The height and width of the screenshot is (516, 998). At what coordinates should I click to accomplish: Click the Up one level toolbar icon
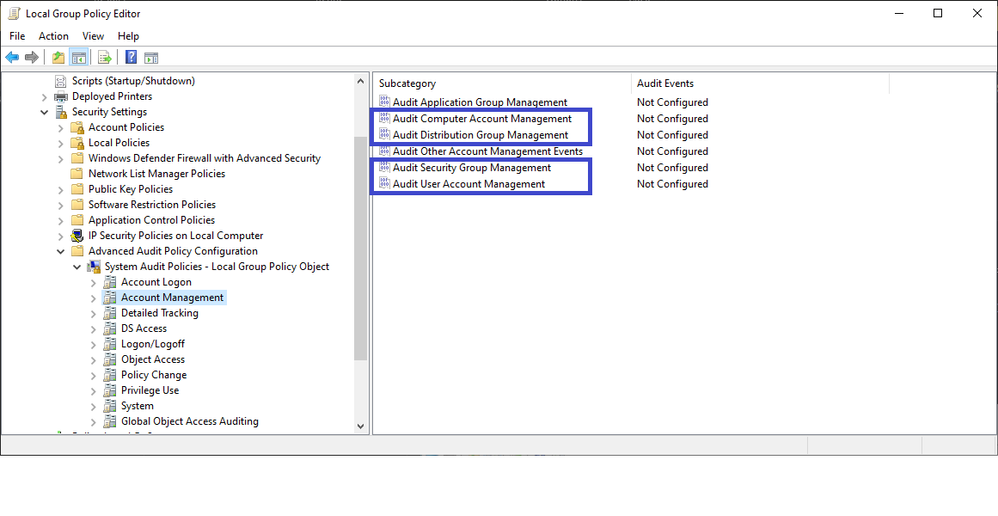coord(59,58)
